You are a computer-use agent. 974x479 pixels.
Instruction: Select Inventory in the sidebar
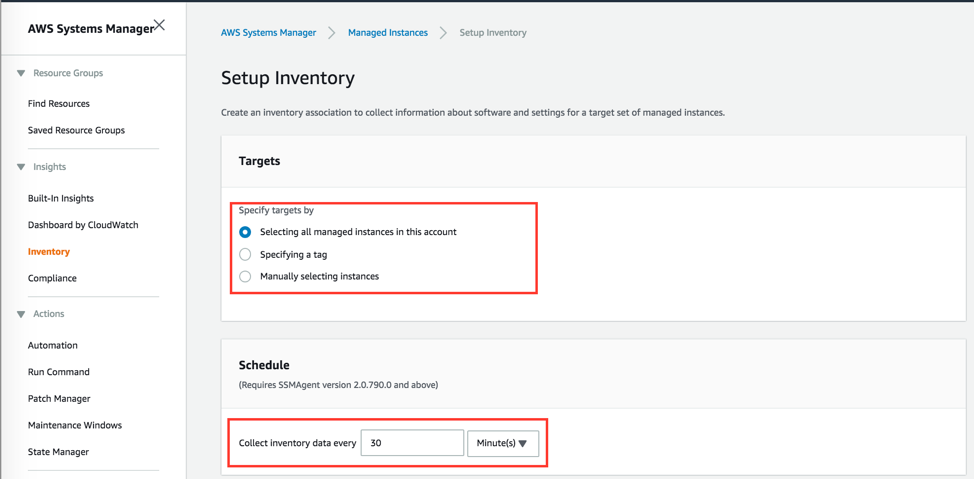pos(48,252)
